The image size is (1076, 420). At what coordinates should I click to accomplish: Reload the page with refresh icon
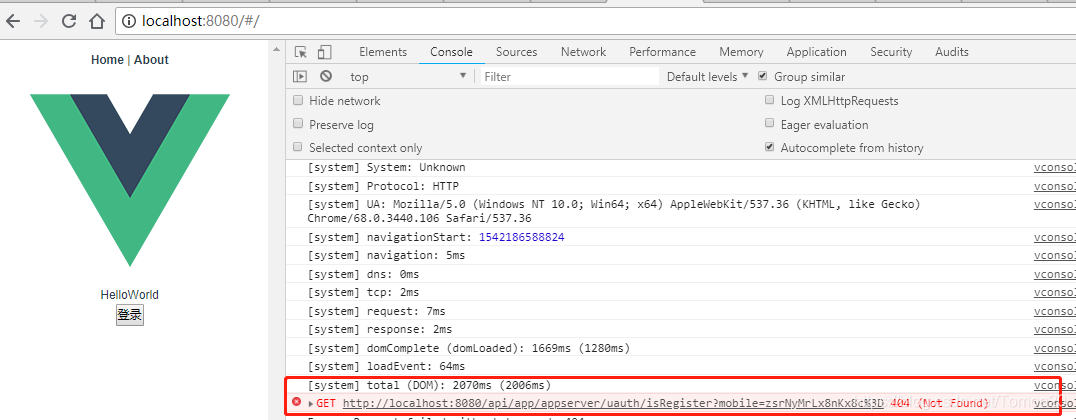tap(69, 21)
